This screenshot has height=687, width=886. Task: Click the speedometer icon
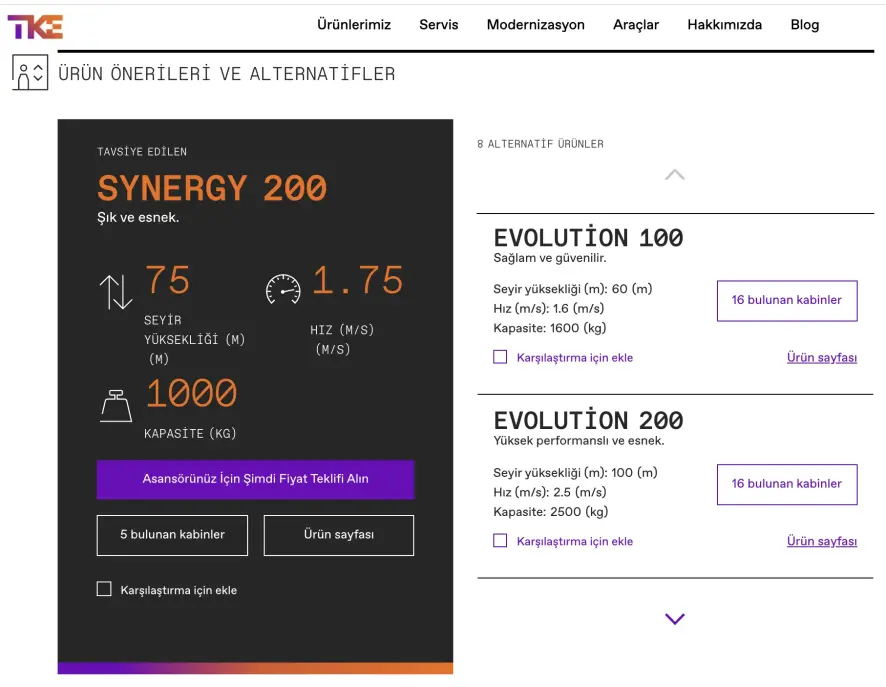(x=283, y=289)
